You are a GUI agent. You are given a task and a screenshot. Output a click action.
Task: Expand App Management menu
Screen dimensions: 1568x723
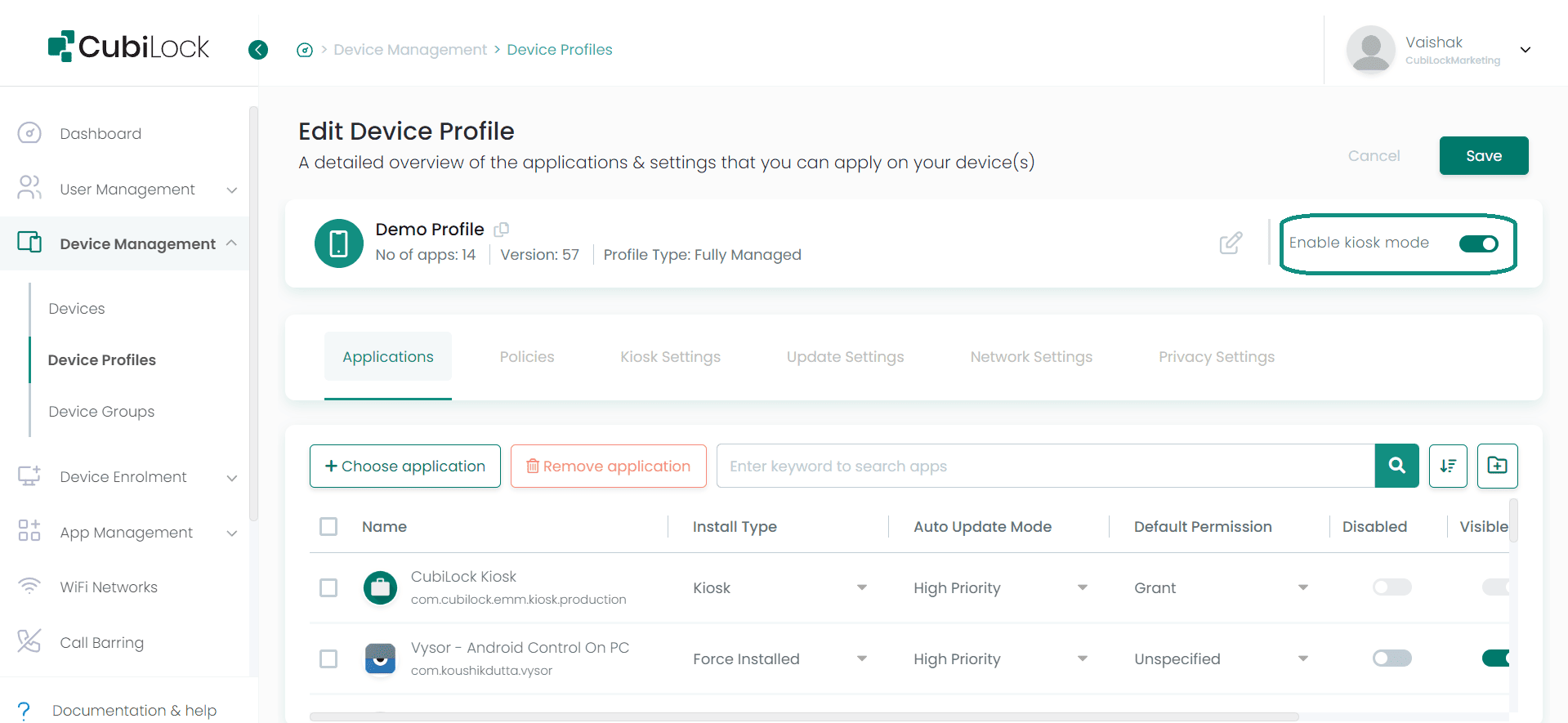pos(232,533)
